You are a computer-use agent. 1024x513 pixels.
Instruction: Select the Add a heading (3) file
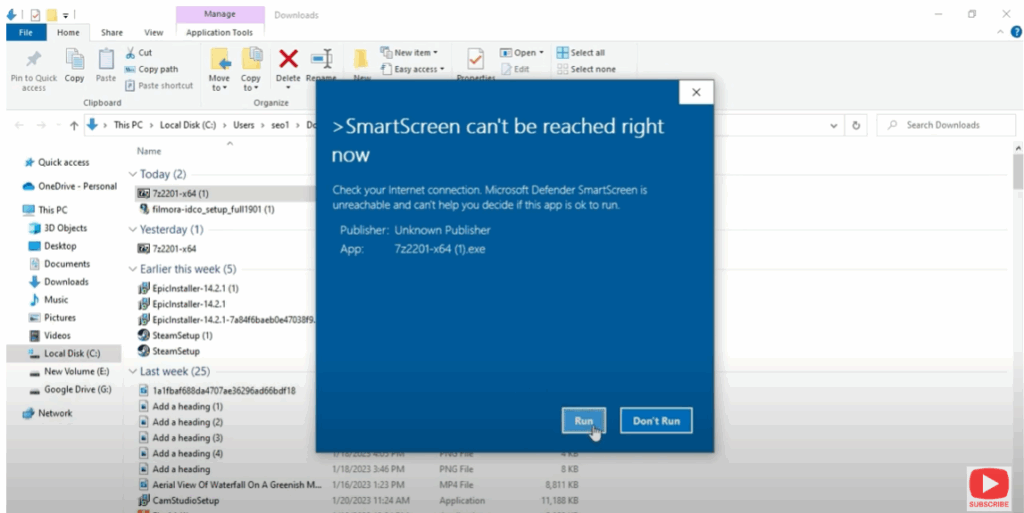coord(181,438)
